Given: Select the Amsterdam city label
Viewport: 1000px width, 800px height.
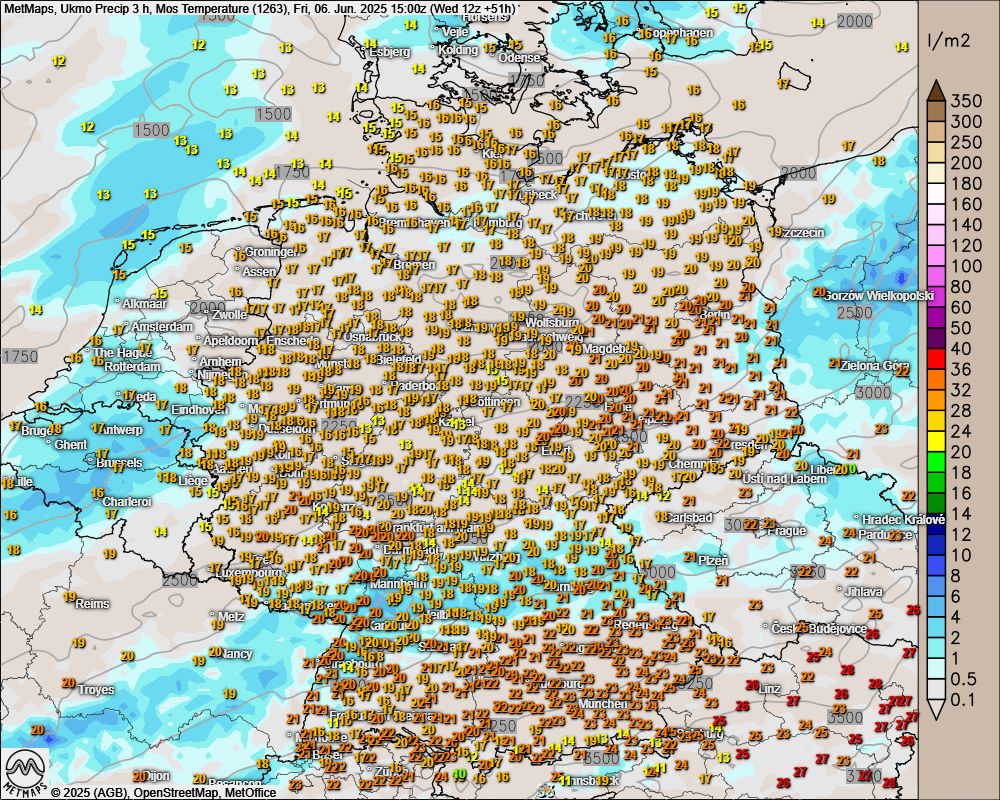Looking at the screenshot, I should coord(160,327).
